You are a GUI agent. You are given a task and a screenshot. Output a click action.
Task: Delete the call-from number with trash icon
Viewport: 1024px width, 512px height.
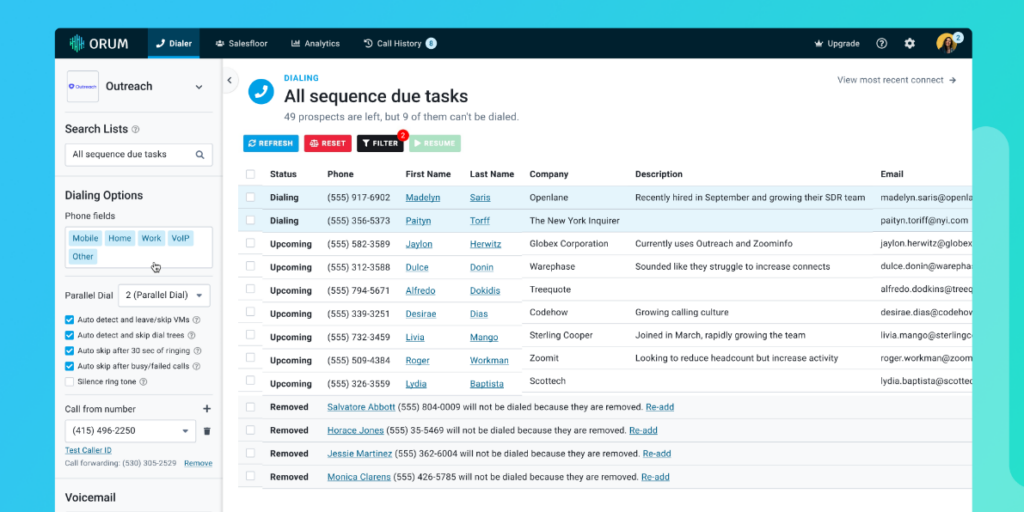pos(207,431)
